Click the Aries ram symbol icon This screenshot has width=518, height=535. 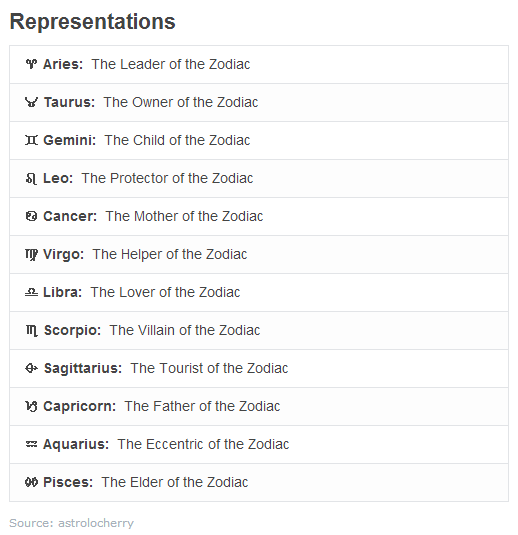pyautogui.click(x=31, y=64)
